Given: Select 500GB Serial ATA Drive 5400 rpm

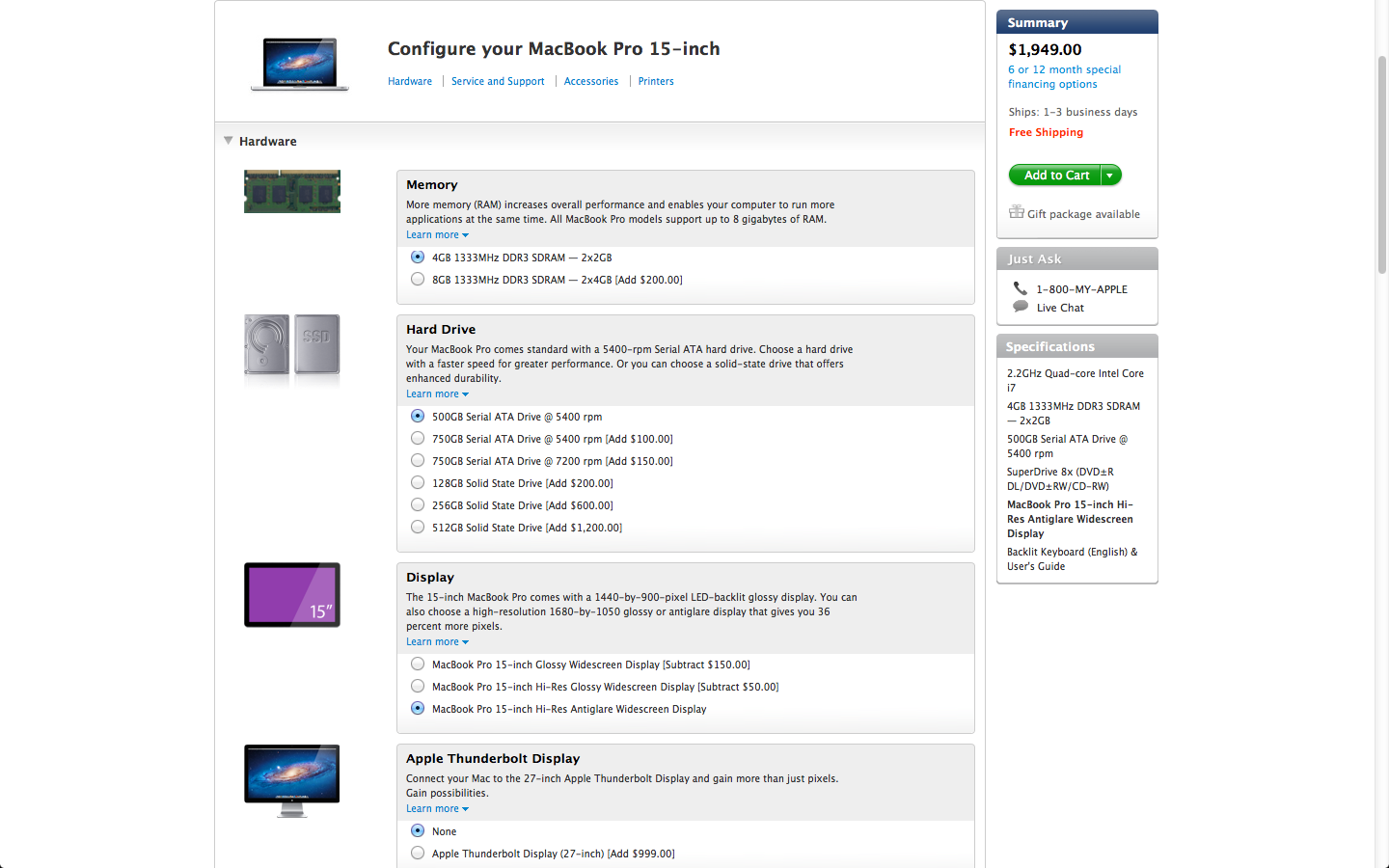Looking at the screenshot, I should tap(418, 417).
